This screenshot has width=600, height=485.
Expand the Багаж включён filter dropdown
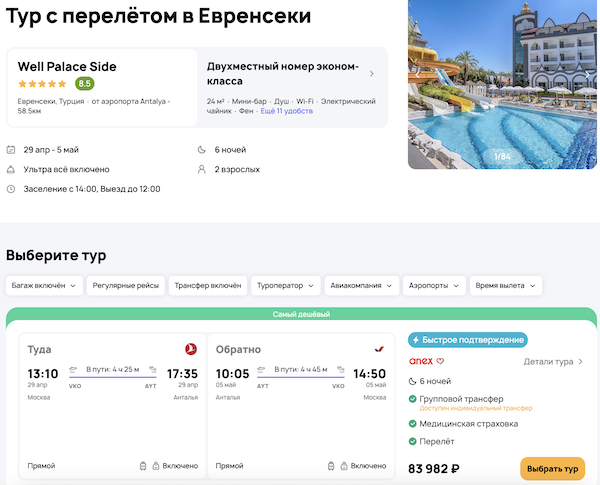click(x=44, y=286)
